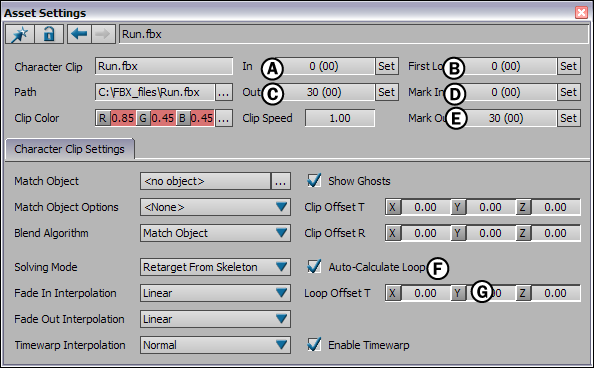Disable the Auto-Calculate Loop checkbox
The width and height of the screenshot is (594, 368).
point(314,267)
